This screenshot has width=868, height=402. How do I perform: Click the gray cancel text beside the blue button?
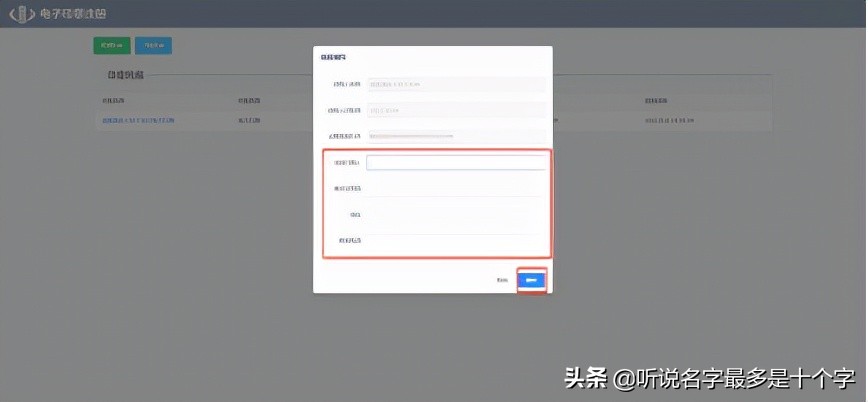pos(502,280)
